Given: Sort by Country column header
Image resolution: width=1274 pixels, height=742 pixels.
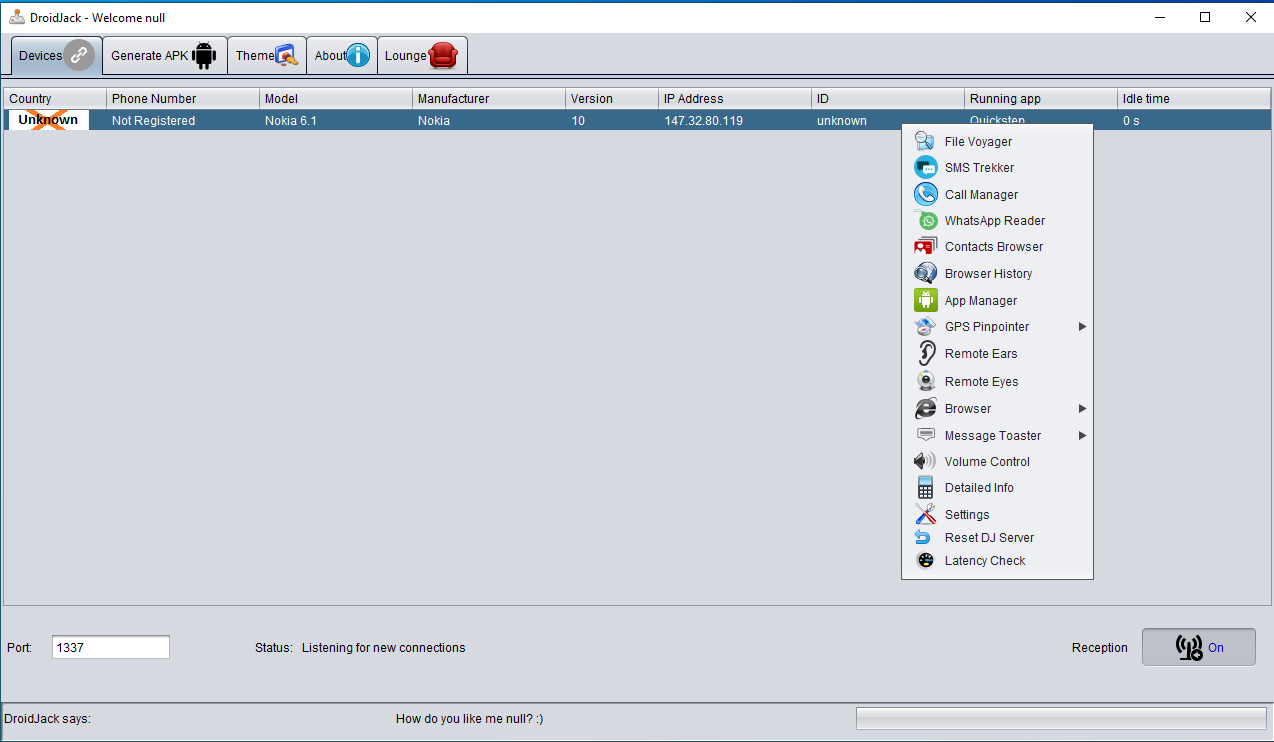Looking at the screenshot, I should coord(56,99).
